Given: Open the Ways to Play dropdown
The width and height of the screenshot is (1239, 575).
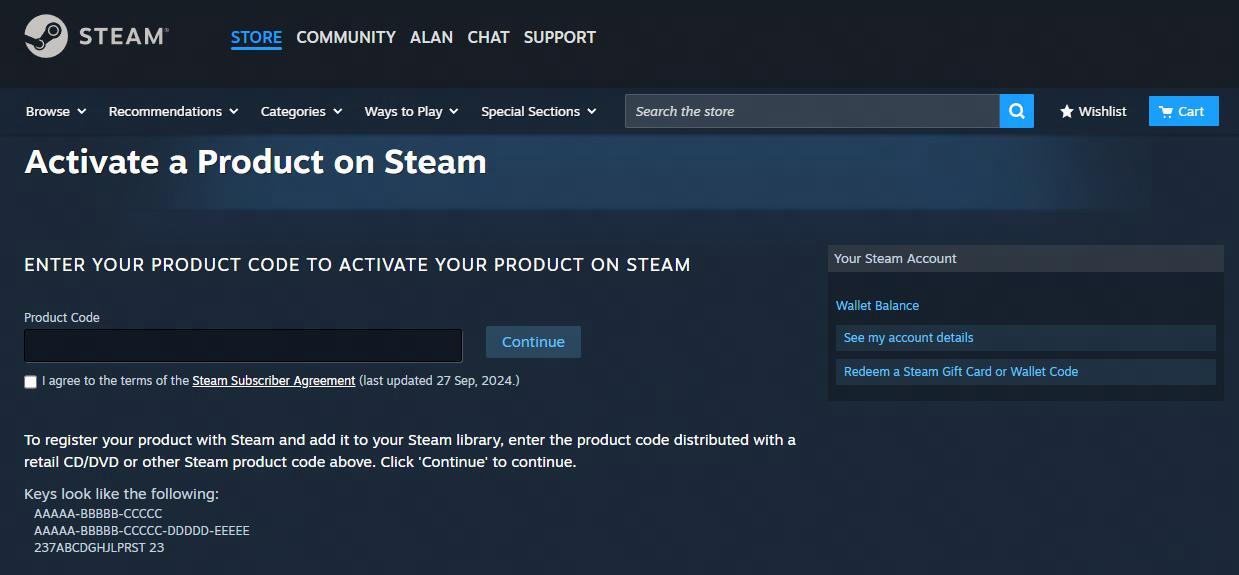Looking at the screenshot, I should tap(411, 111).
